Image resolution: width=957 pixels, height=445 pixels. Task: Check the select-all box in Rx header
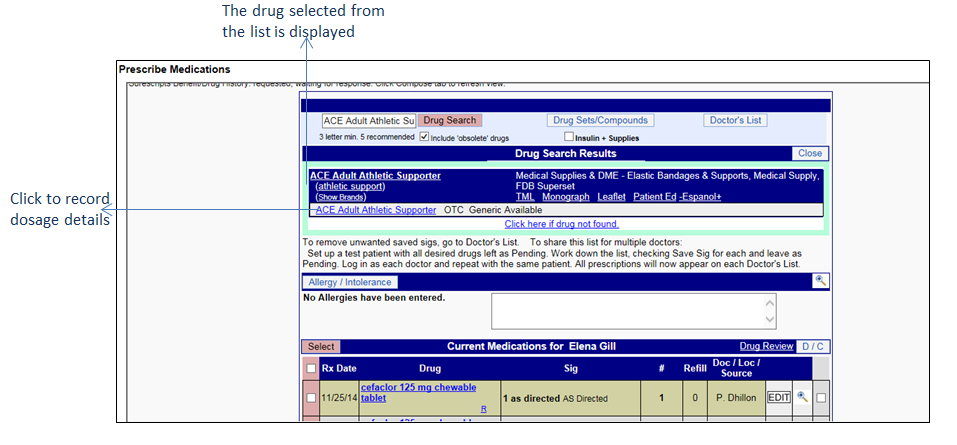click(311, 369)
